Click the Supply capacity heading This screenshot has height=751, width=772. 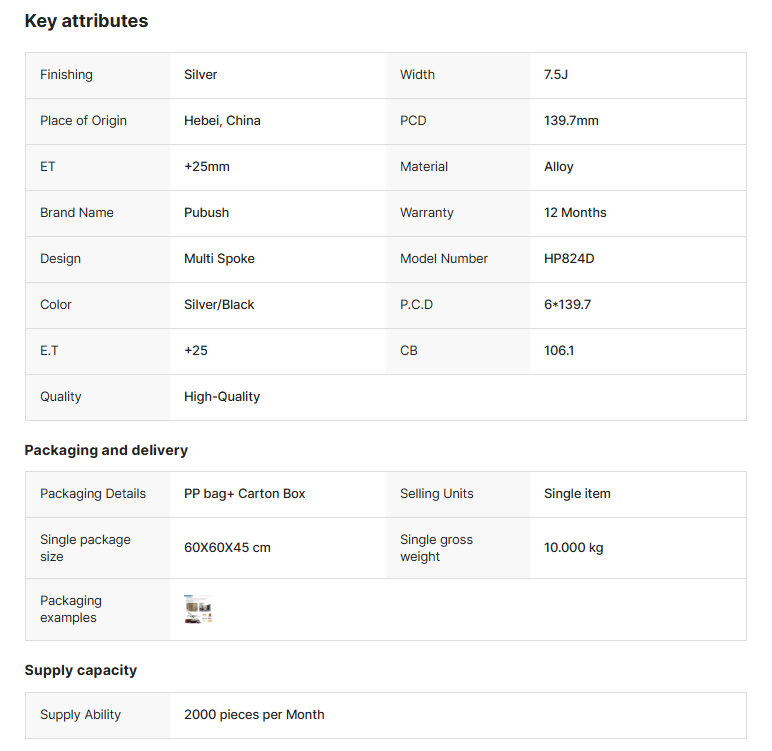[x=80, y=670]
